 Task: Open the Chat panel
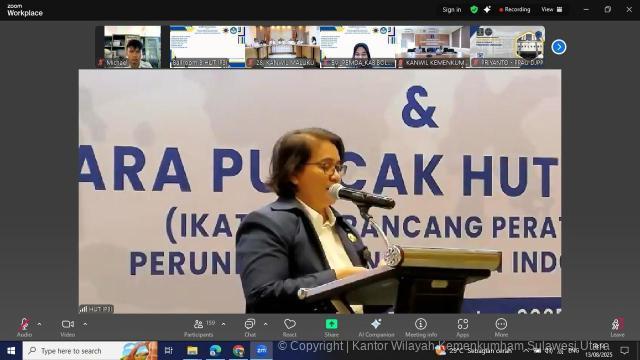(x=250, y=328)
